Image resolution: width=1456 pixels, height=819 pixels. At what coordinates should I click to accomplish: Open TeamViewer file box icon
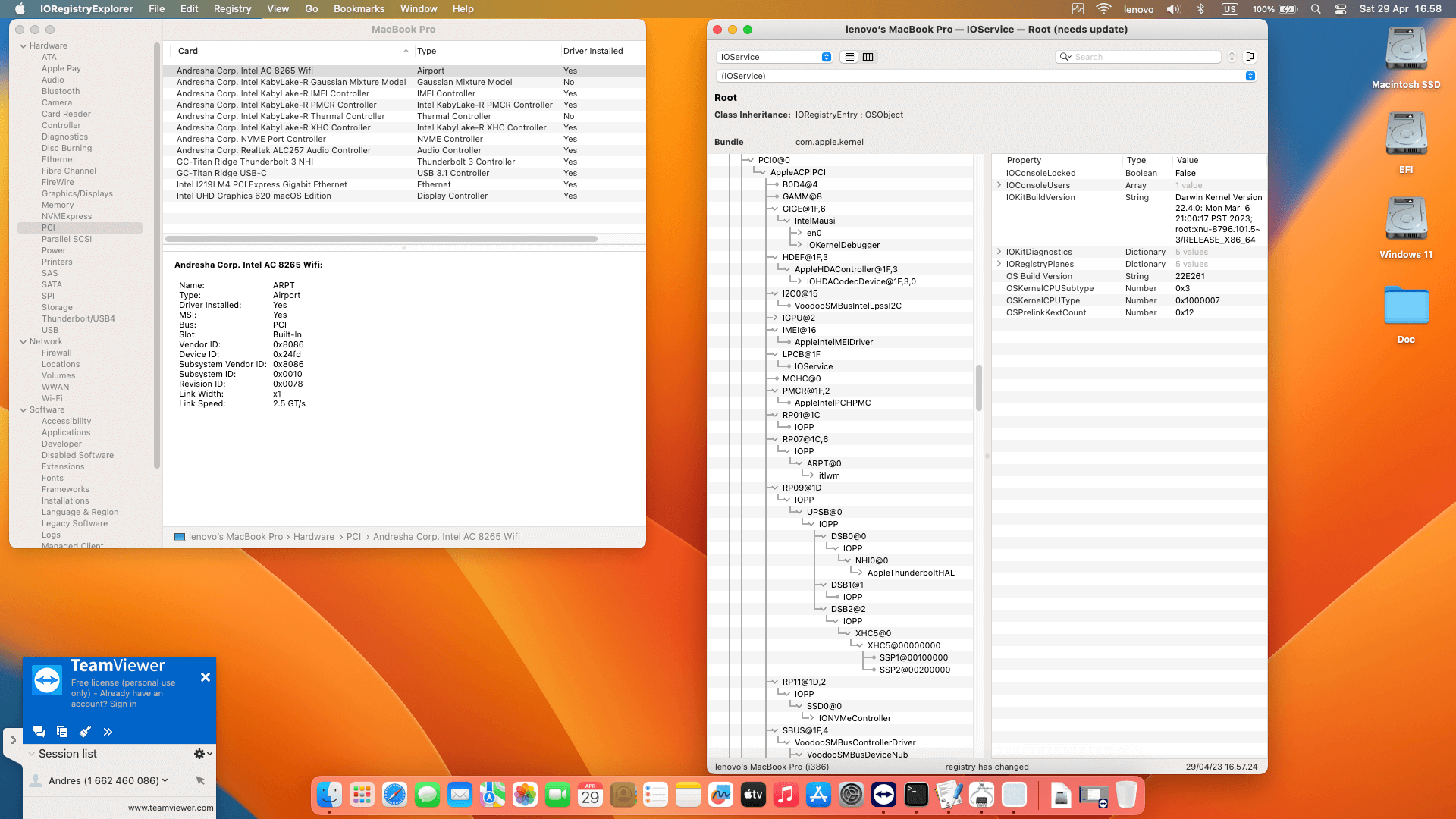tap(62, 732)
